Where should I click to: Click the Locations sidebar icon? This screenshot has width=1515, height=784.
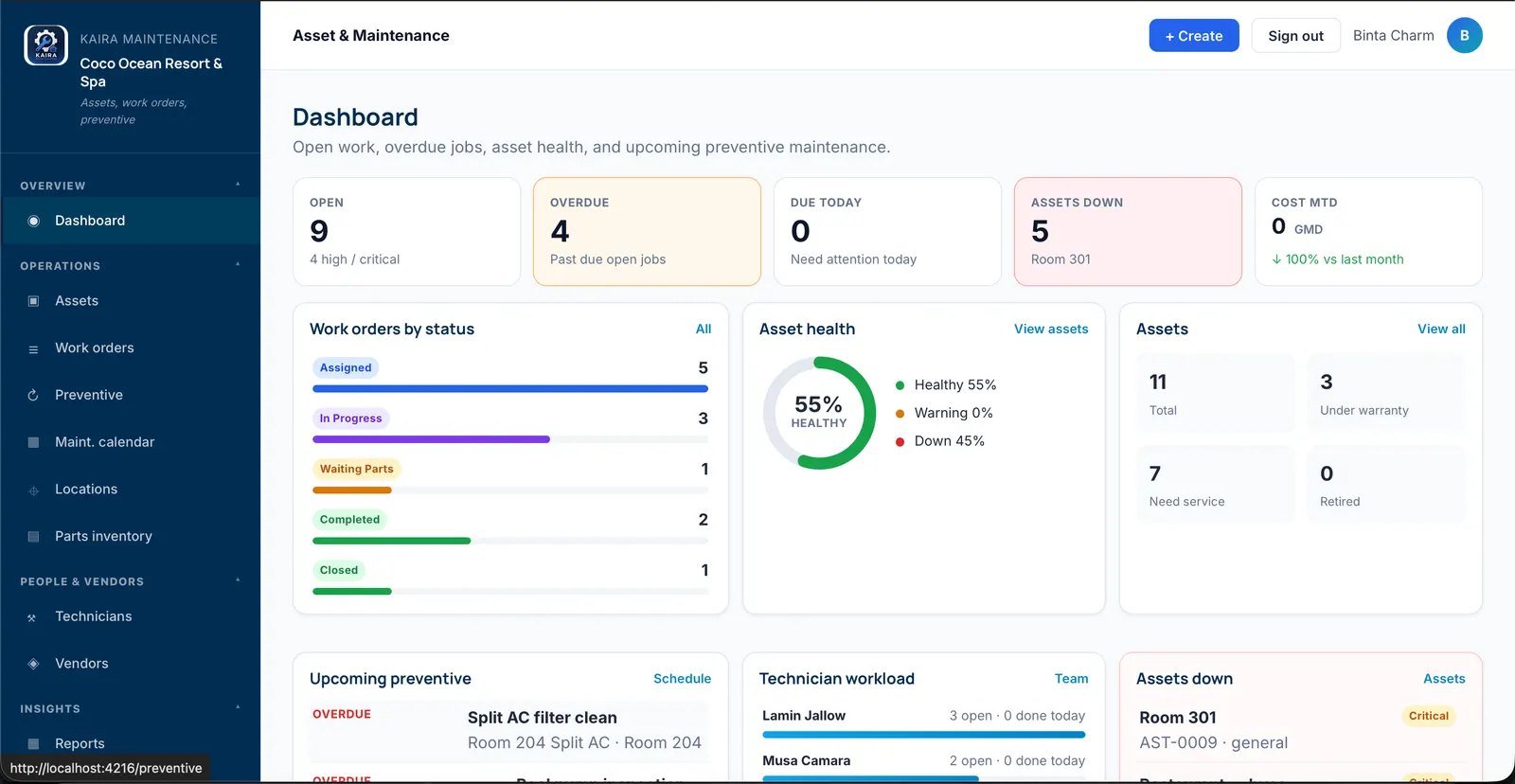click(x=33, y=490)
